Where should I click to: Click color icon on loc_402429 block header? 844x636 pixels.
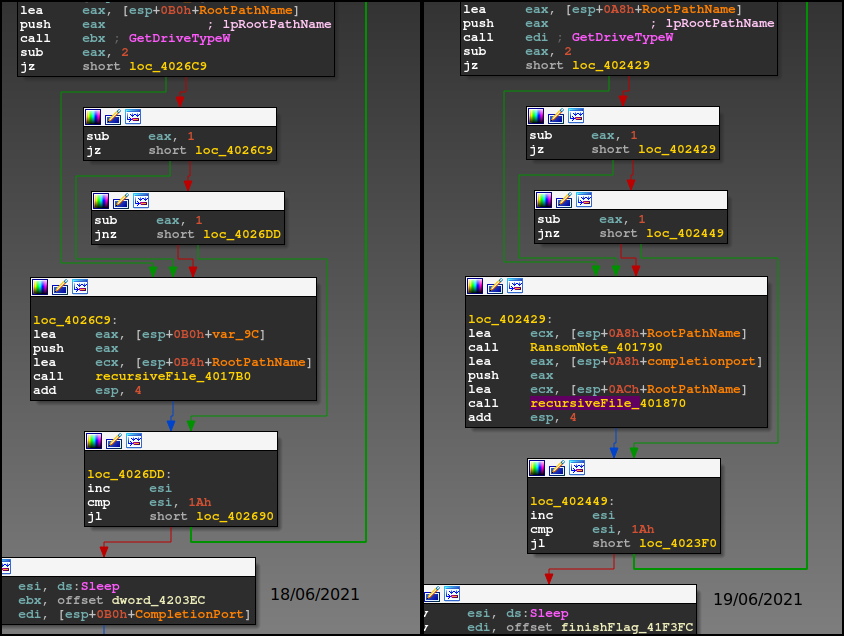475,287
